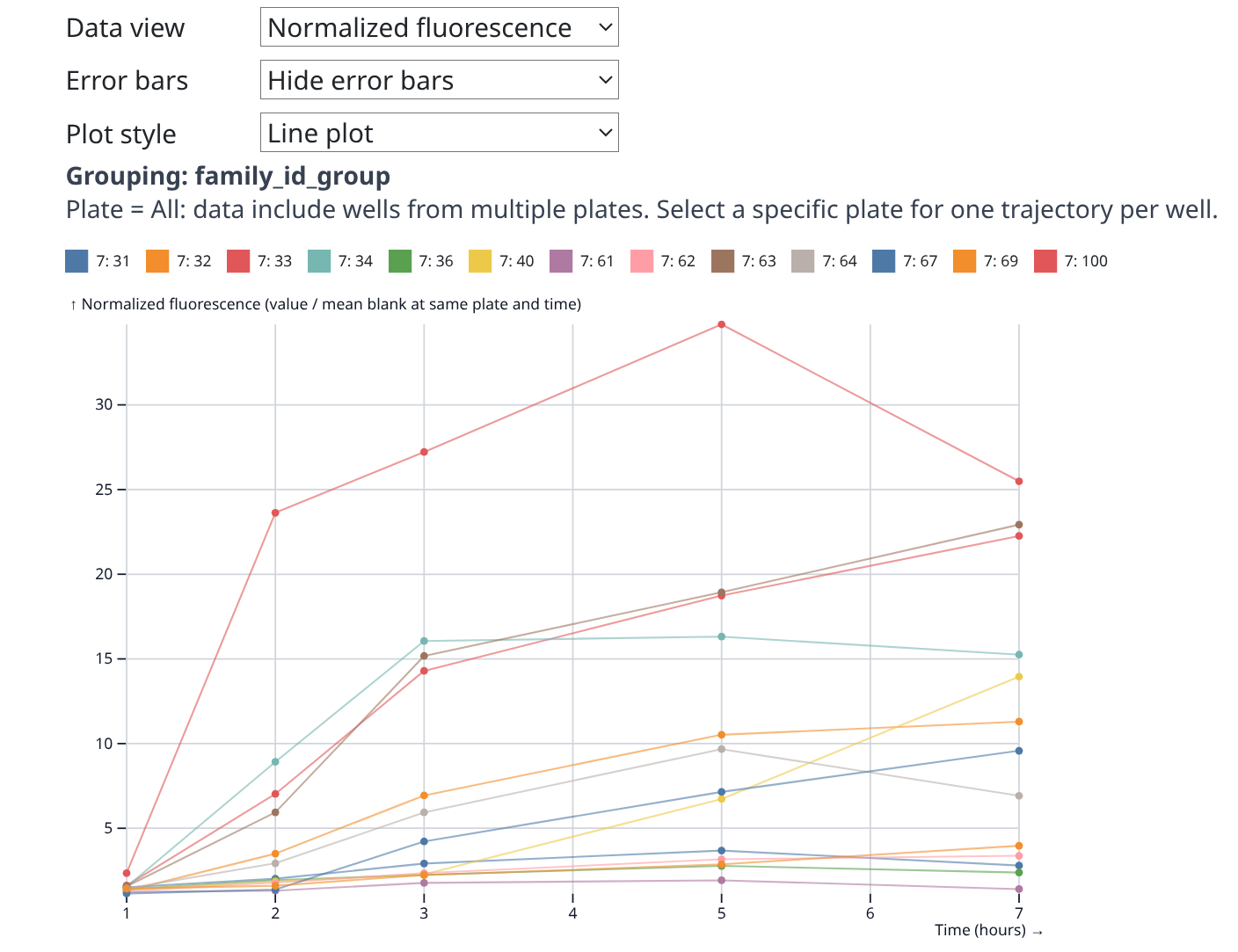The width and height of the screenshot is (1238, 952).
Task: Click the 7: 69 legend label
Action: [1001, 261]
